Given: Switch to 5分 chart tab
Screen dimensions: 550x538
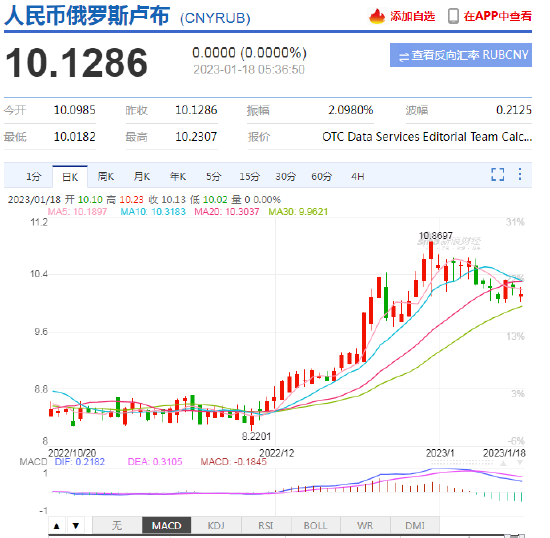Looking at the screenshot, I should [214, 176].
